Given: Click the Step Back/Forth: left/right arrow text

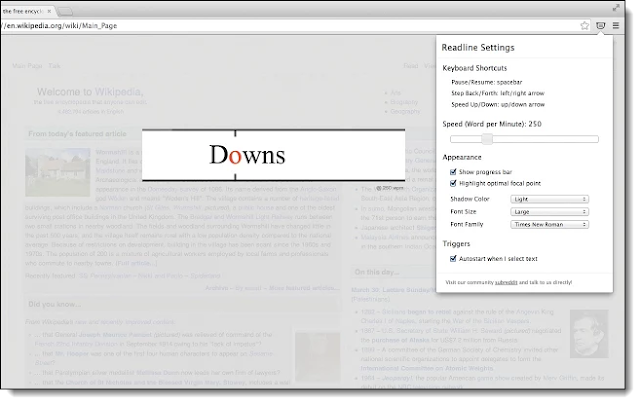Looking at the screenshot, I should coord(498,93).
